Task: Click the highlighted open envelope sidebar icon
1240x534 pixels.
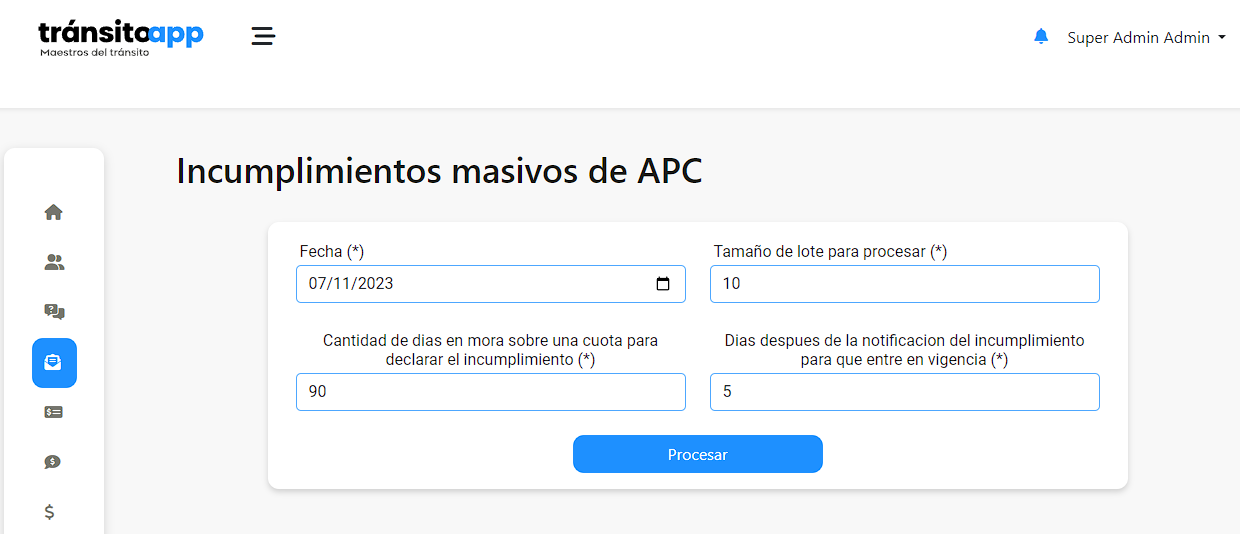Action: coord(54,363)
